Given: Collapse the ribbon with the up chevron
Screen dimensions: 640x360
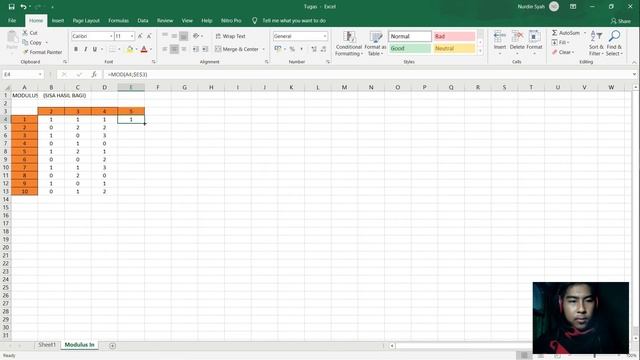Looking at the screenshot, I should pyautogui.click(x=634, y=62).
